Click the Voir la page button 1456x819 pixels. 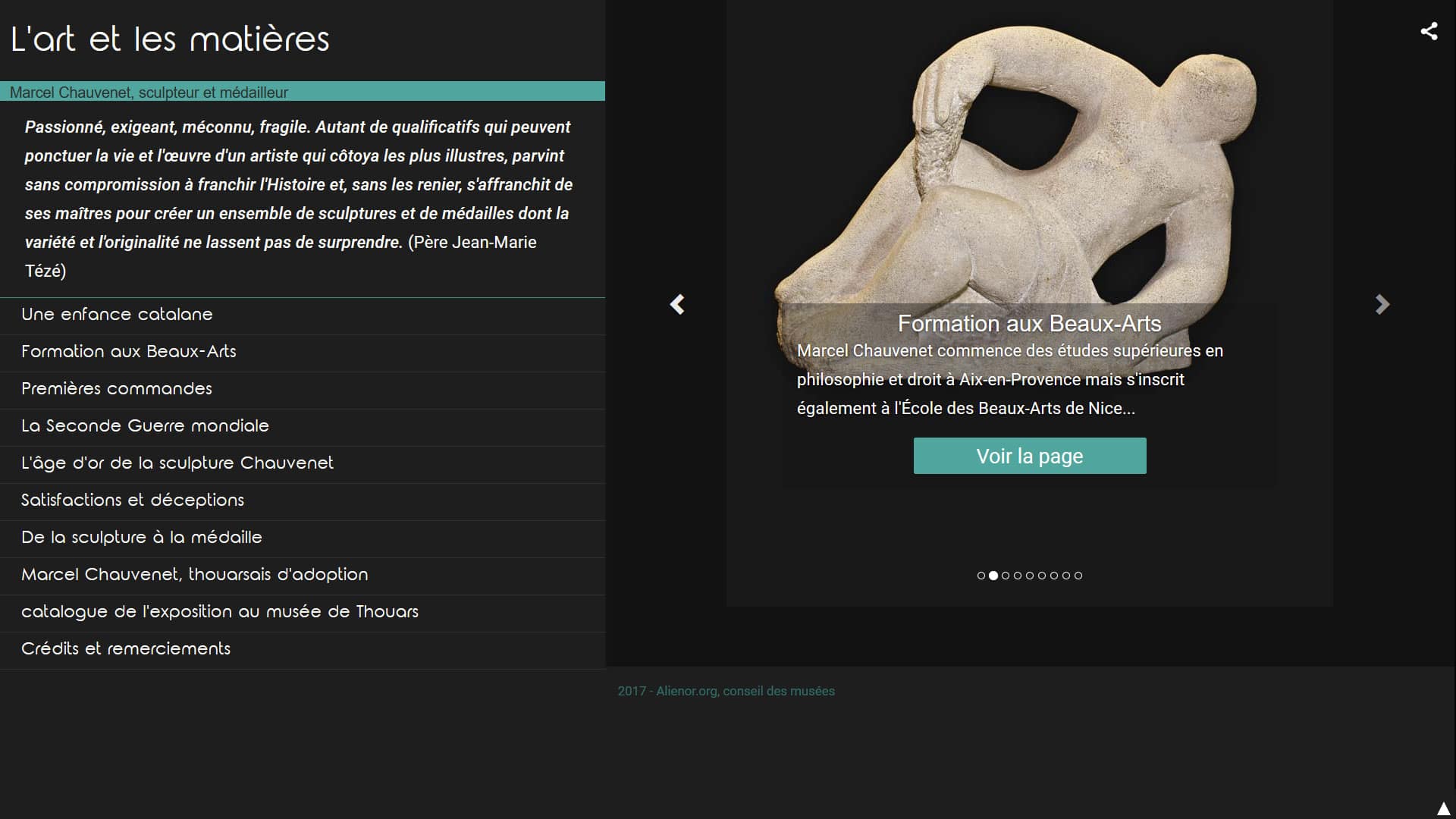[1029, 456]
